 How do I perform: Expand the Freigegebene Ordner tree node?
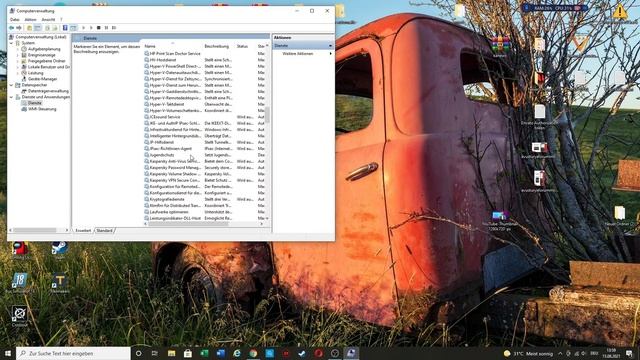18,61
